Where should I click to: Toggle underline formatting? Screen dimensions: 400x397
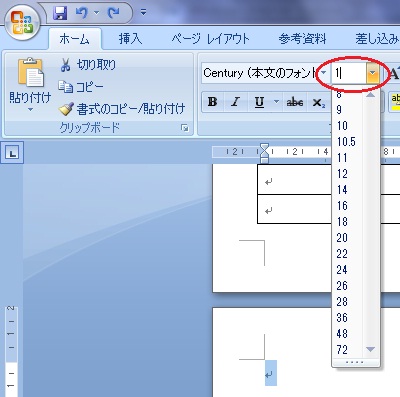(x=259, y=102)
